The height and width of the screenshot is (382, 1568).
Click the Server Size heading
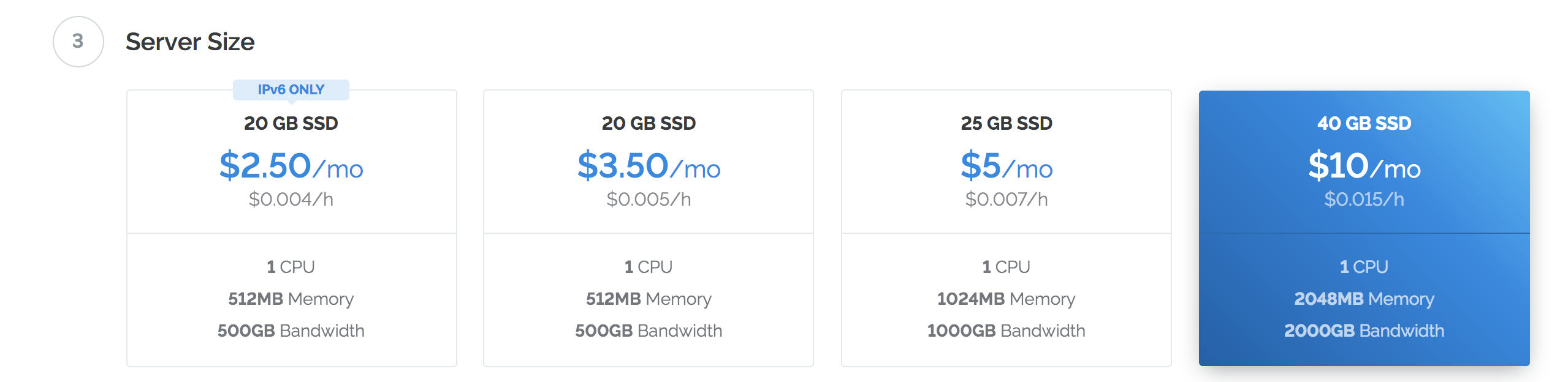coord(190,42)
